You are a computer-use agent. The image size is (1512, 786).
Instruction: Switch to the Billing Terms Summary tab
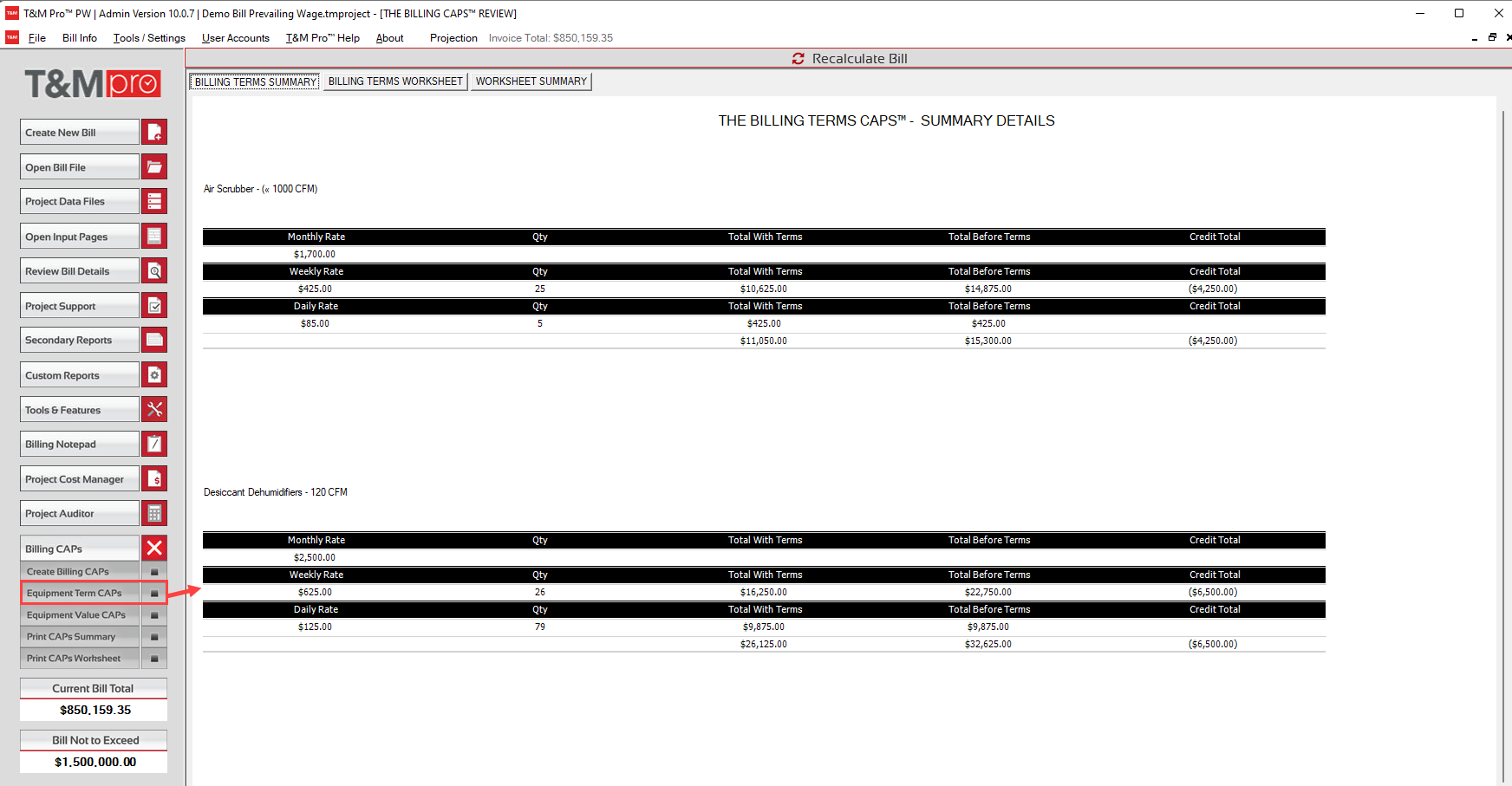point(255,81)
